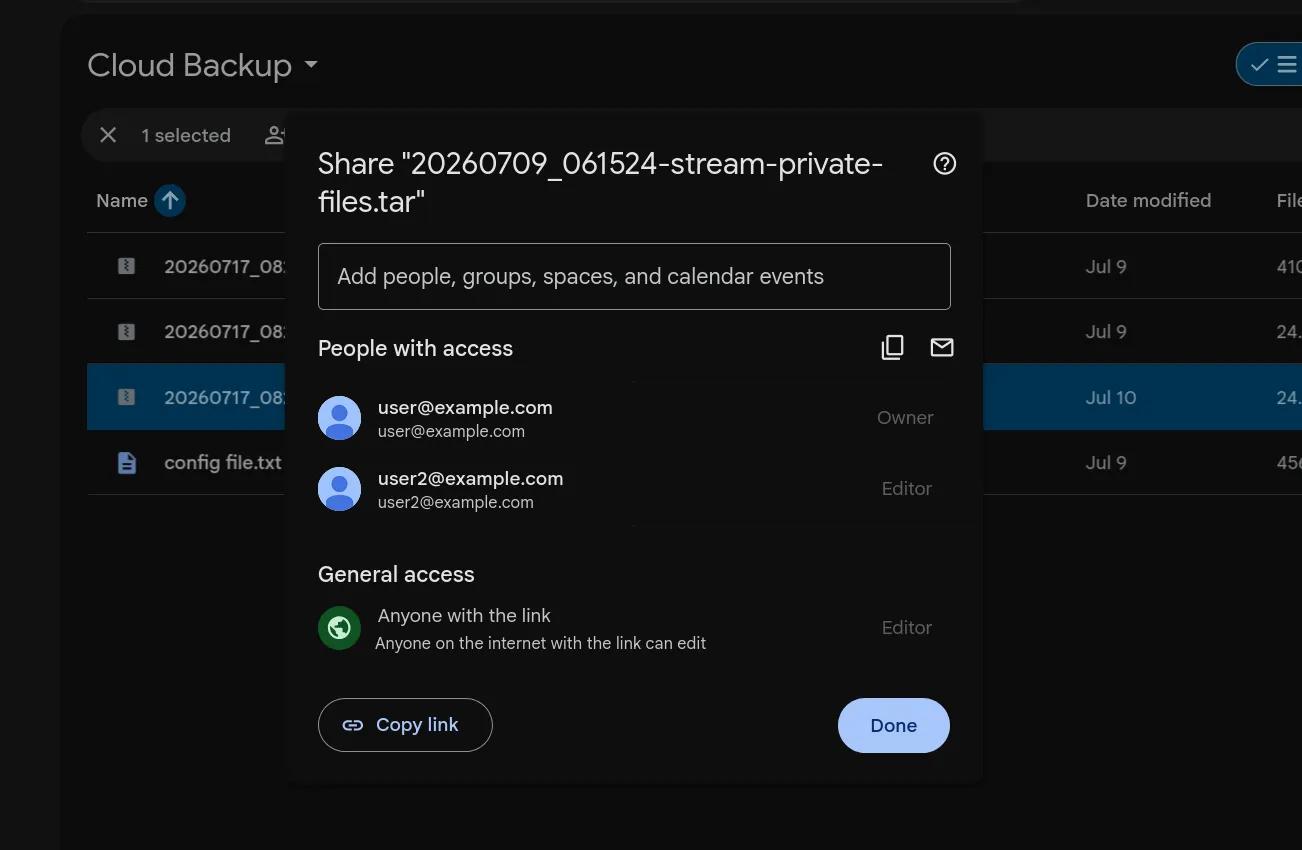The width and height of the screenshot is (1302, 850).
Task: Click the green globe general access icon
Action: pyautogui.click(x=339, y=628)
